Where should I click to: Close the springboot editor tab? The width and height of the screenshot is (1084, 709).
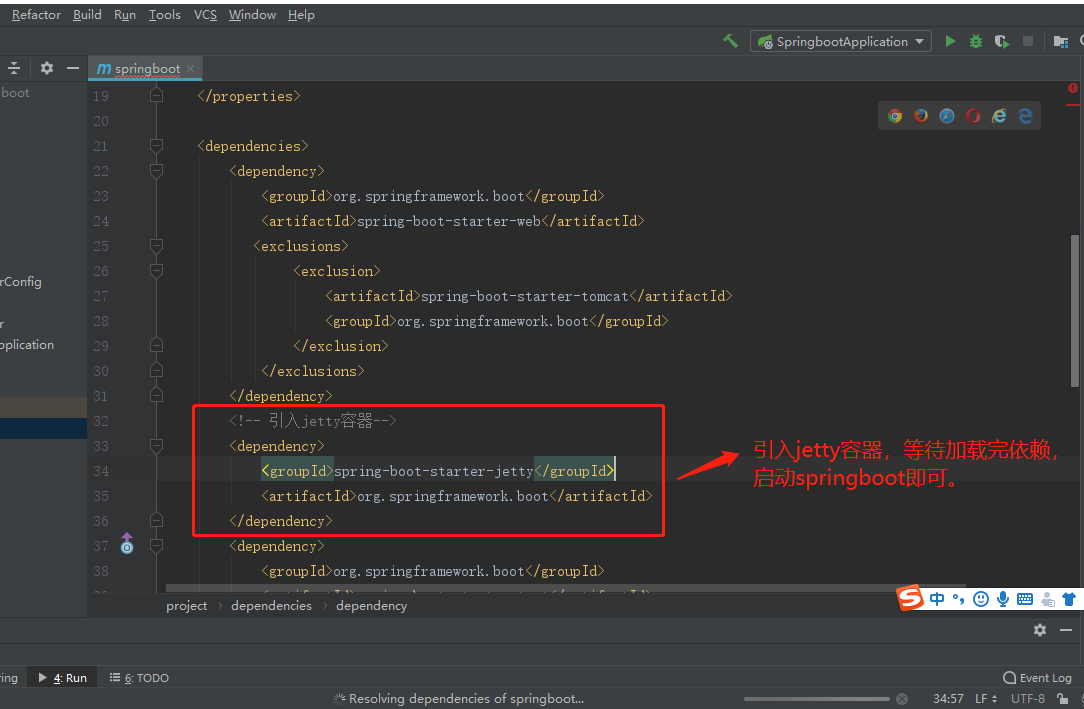pos(191,68)
